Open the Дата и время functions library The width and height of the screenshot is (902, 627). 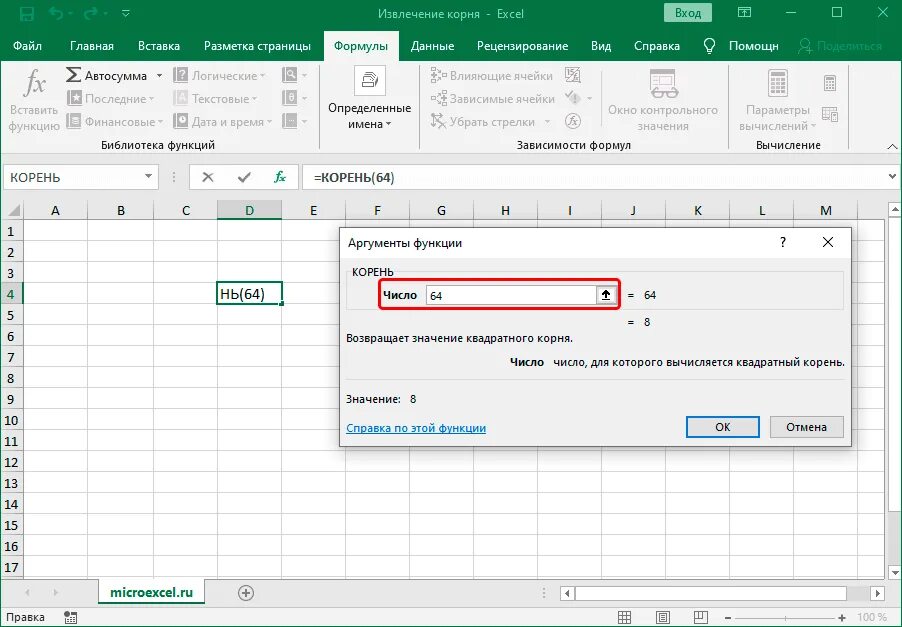point(223,121)
